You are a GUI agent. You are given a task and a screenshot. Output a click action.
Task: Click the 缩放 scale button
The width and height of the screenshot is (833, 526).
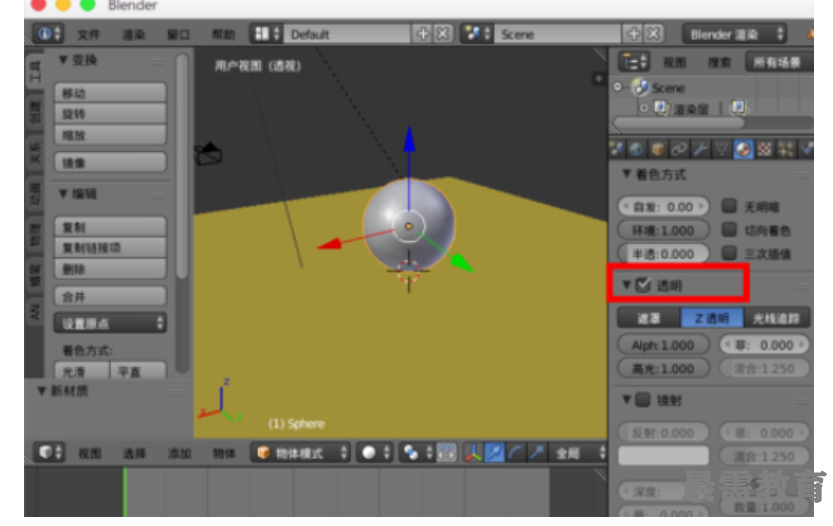[110, 135]
